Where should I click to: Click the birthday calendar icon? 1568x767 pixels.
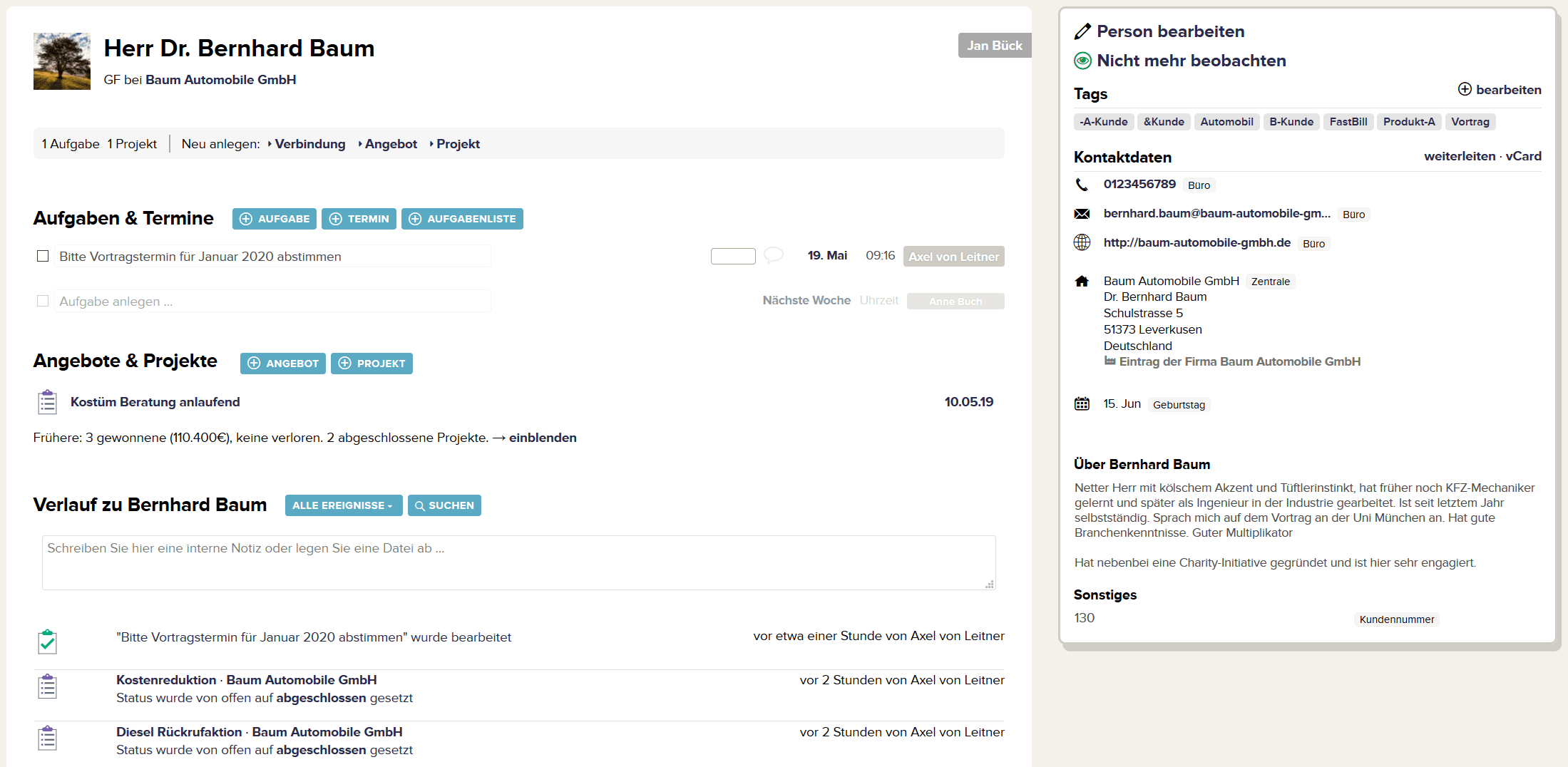1082,404
